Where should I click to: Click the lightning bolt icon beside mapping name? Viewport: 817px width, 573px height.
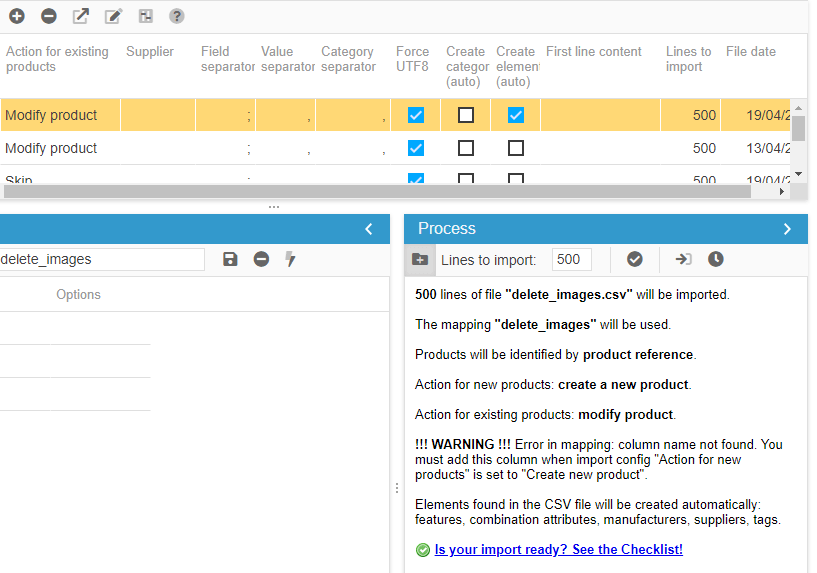click(291, 259)
